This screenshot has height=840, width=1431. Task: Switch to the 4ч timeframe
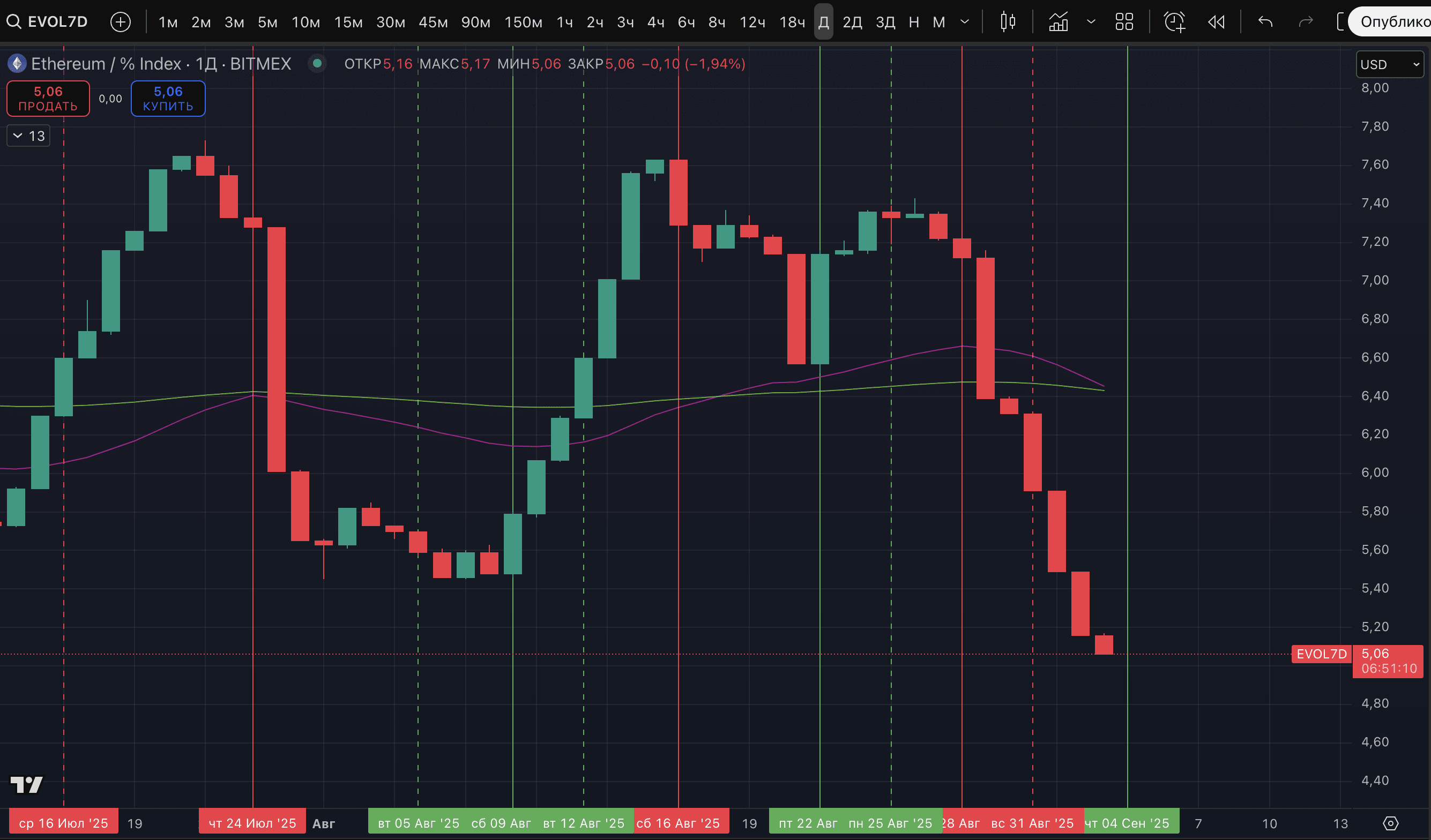pyautogui.click(x=655, y=22)
